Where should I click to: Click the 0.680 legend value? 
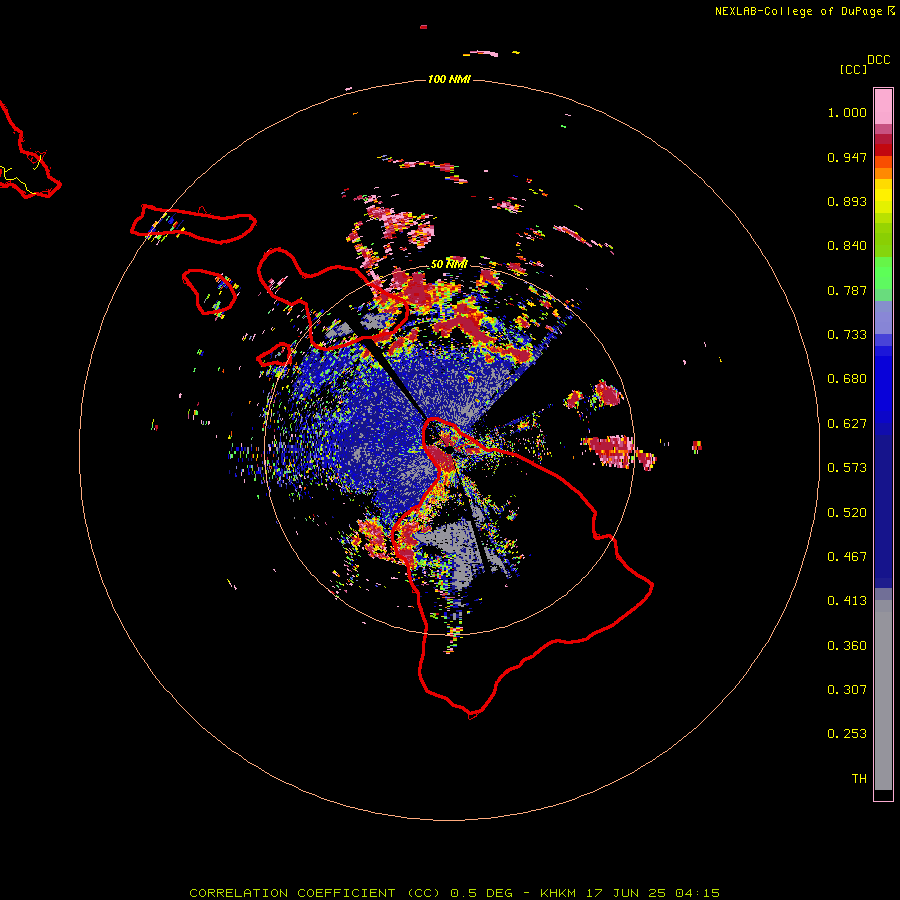(847, 379)
